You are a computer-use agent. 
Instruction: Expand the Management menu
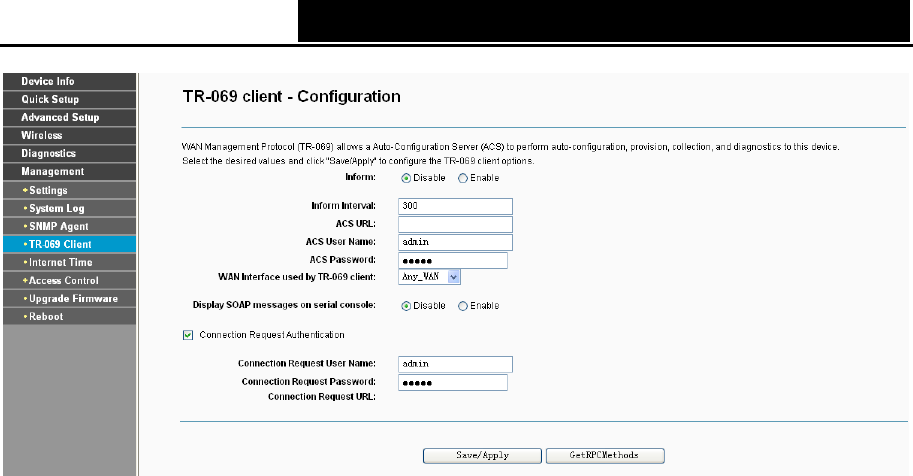[x=69, y=172]
